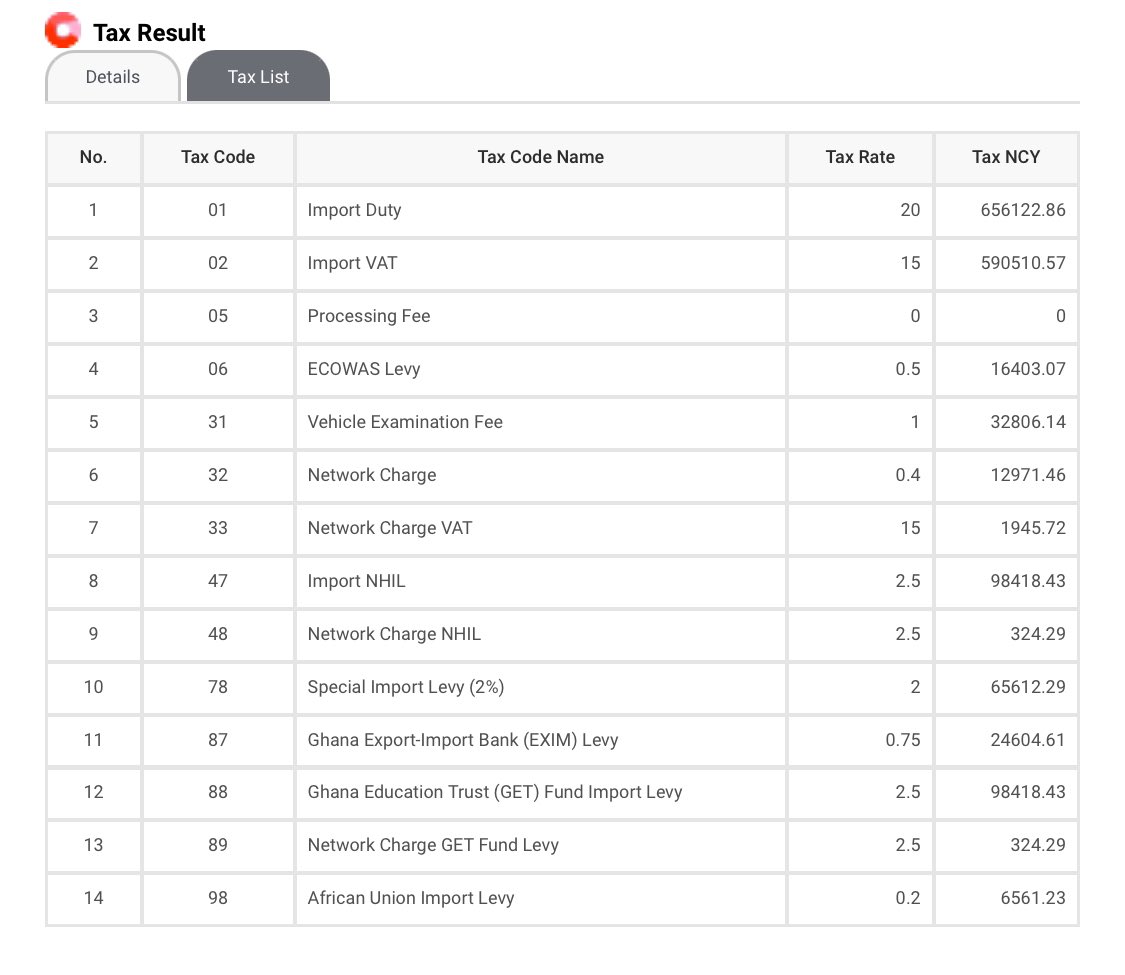Click the Tax NCY column header
This screenshot has height=975, width=1125.
tap(1006, 157)
